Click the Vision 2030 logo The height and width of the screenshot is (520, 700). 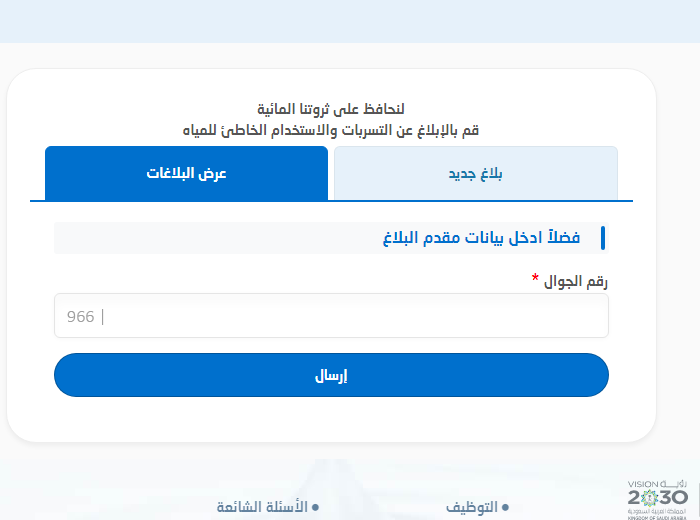(657, 493)
